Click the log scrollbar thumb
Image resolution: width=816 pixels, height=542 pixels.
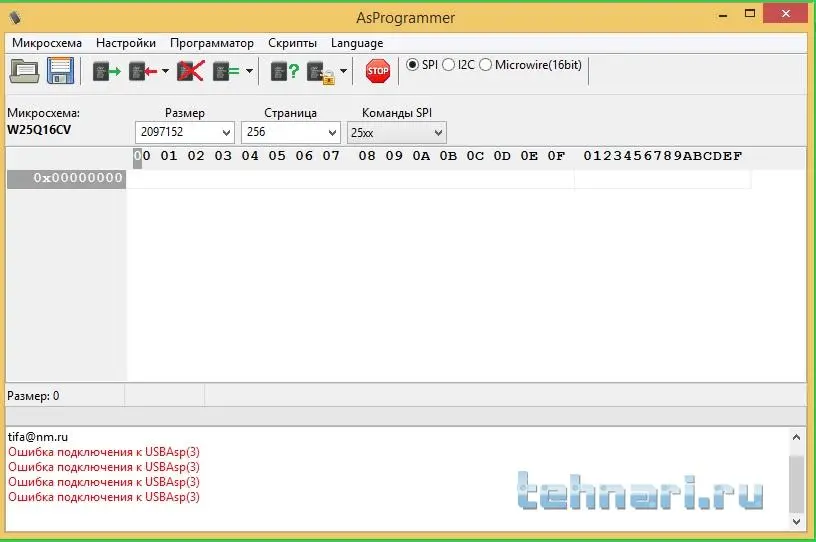(x=796, y=484)
